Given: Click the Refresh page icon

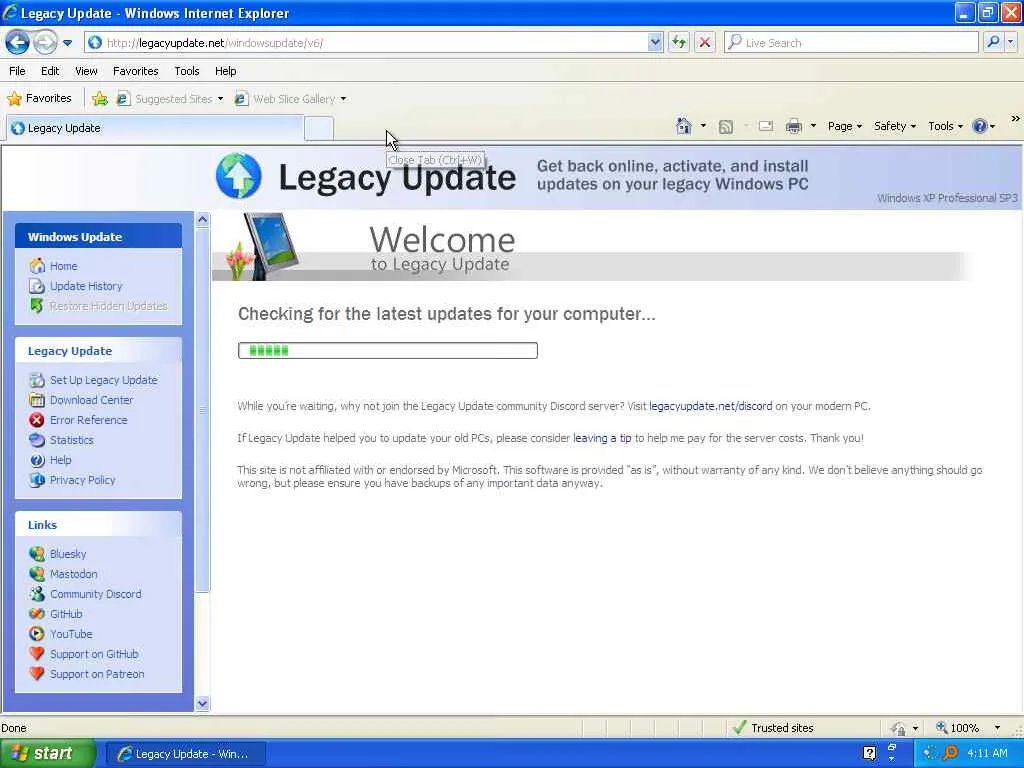Looking at the screenshot, I should pyautogui.click(x=679, y=43).
